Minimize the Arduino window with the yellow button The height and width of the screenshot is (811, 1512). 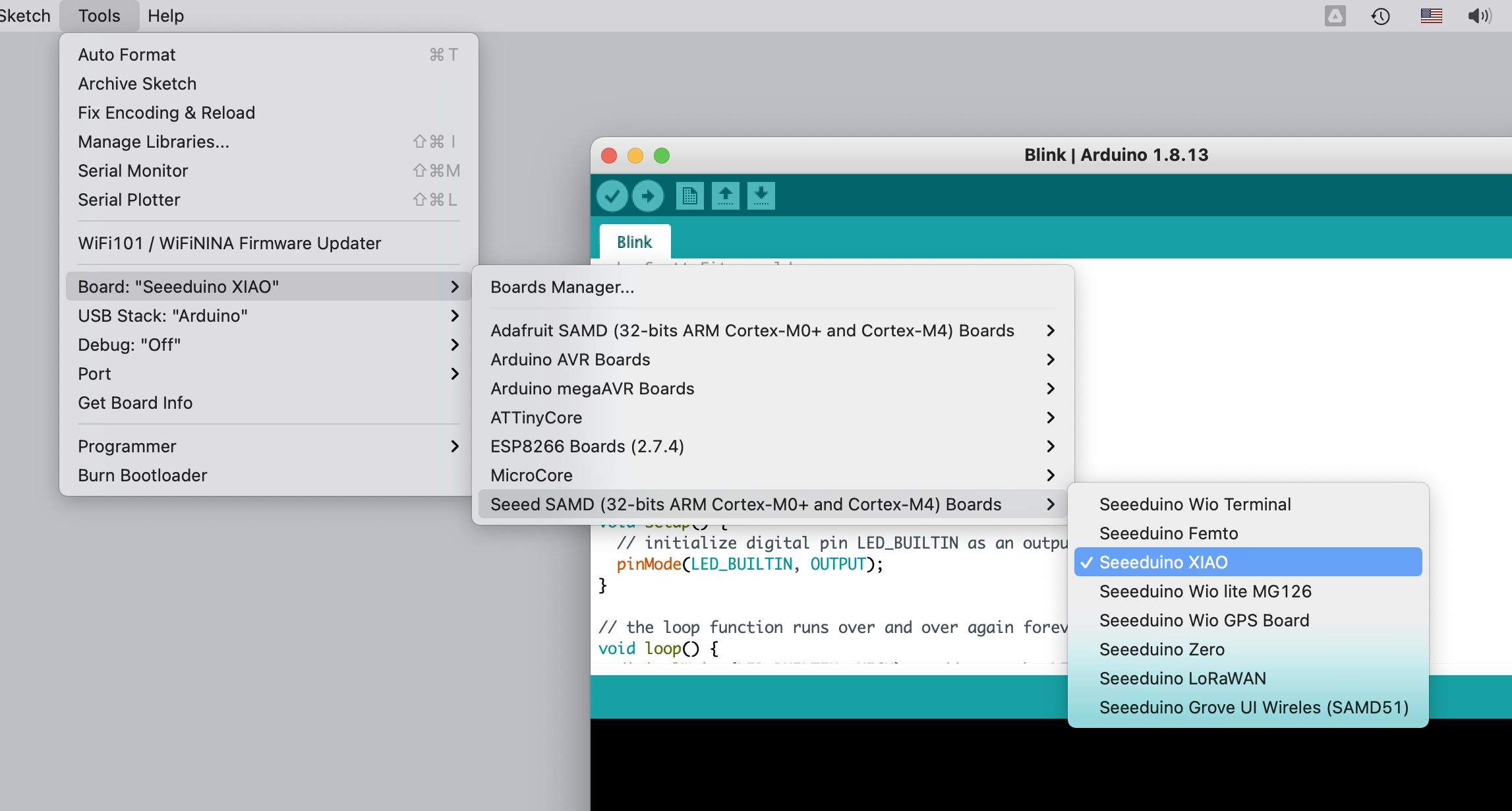pos(635,156)
